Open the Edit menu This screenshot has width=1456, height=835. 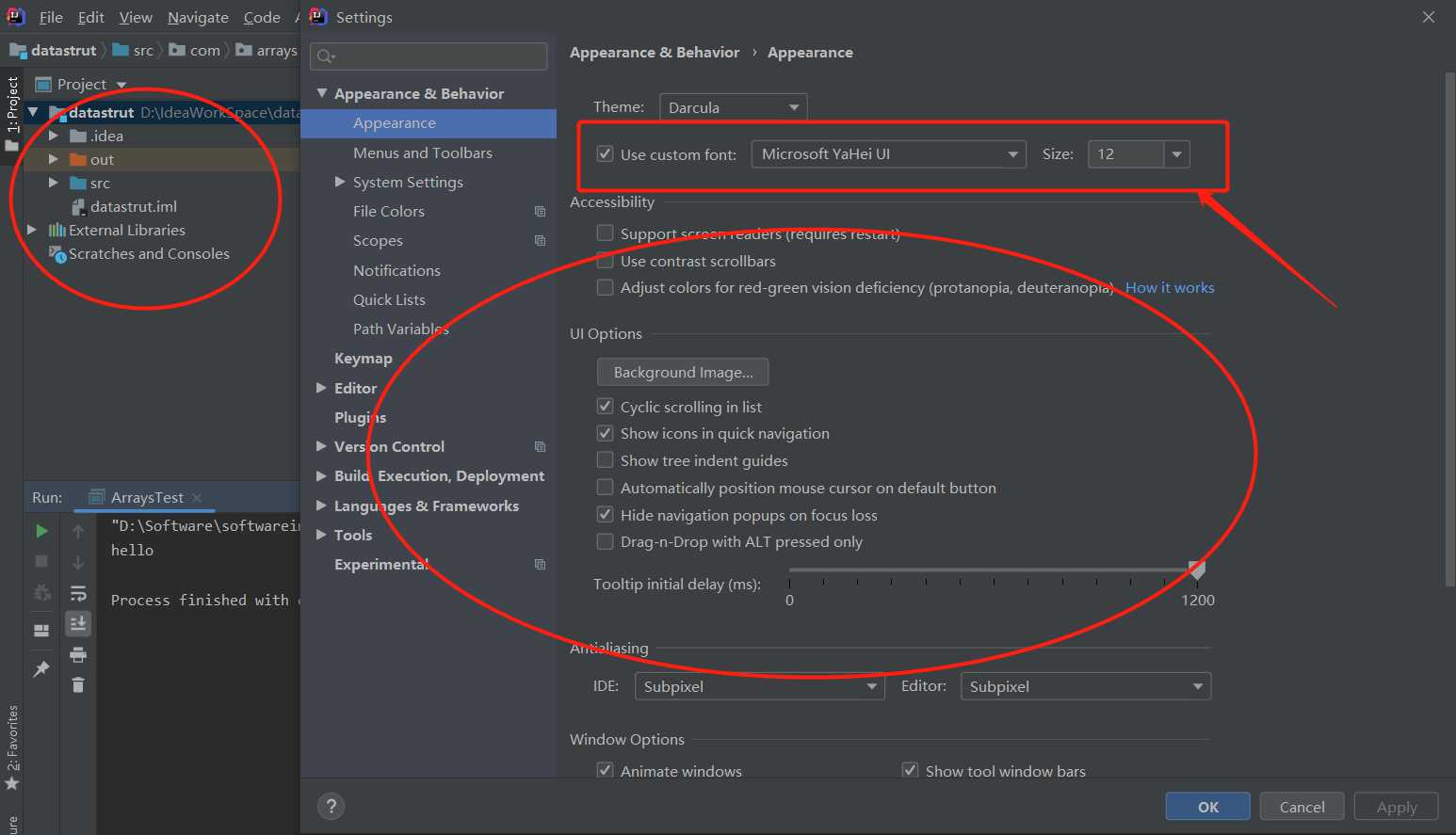[x=91, y=17]
